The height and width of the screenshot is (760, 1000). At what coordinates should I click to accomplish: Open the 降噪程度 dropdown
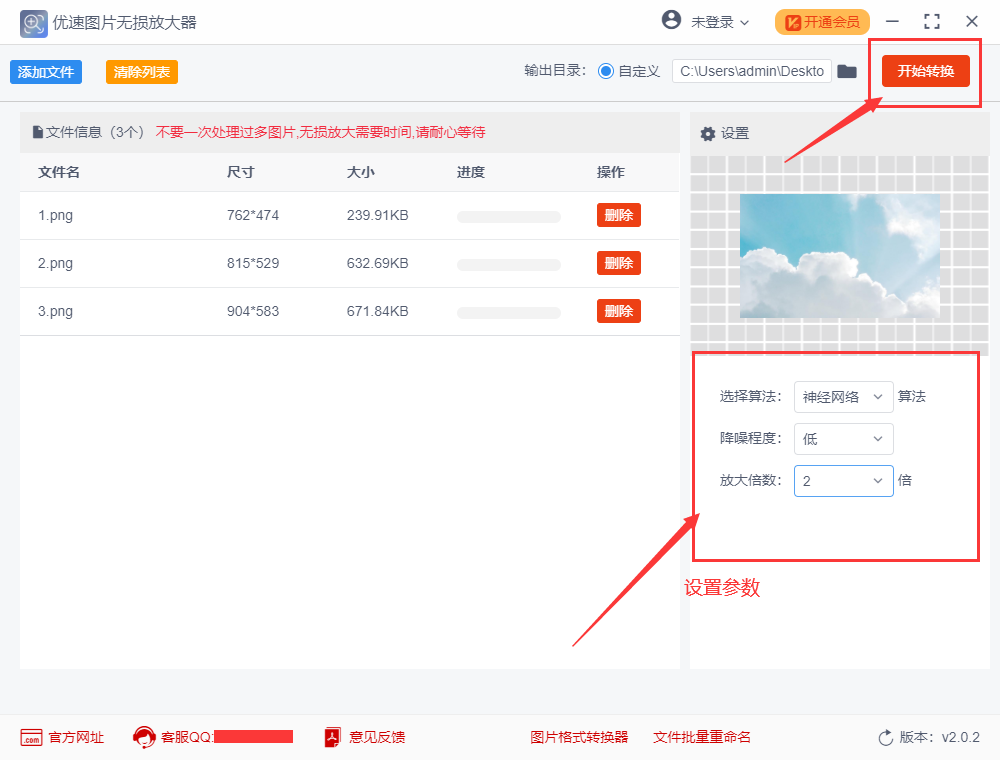point(843,439)
